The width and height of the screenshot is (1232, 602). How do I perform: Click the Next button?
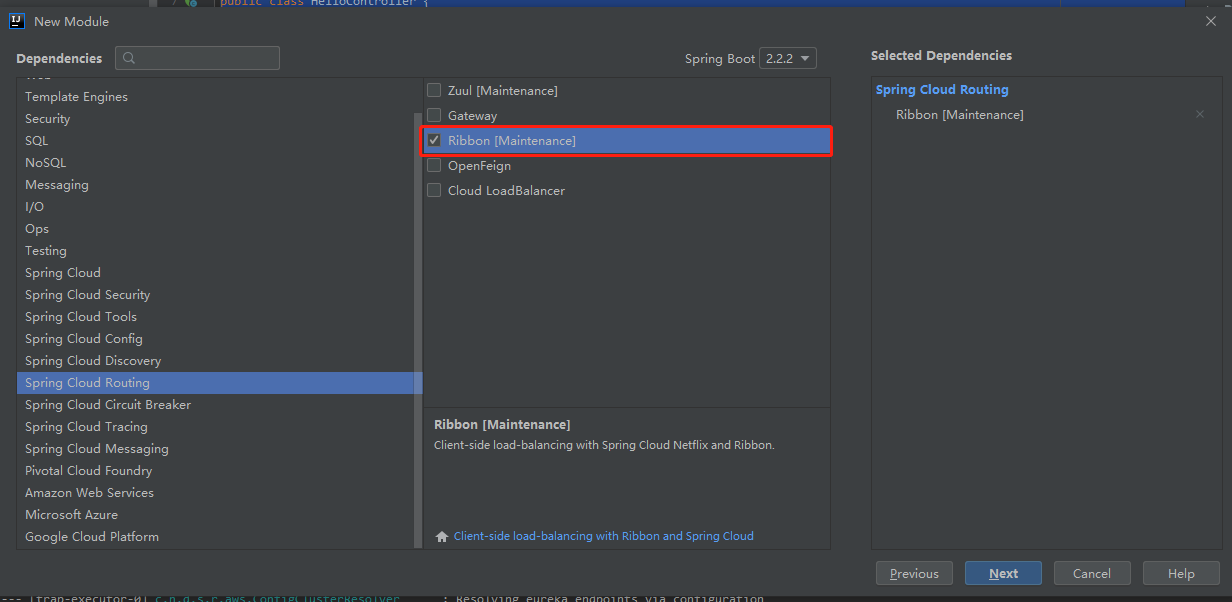click(x=1003, y=573)
